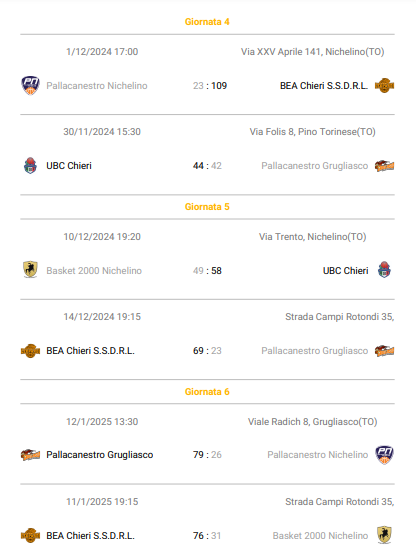Click UBC Chieri logo in Giornata 5
The width and height of the screenshot is (416, 560).
[x=384, y=270]
